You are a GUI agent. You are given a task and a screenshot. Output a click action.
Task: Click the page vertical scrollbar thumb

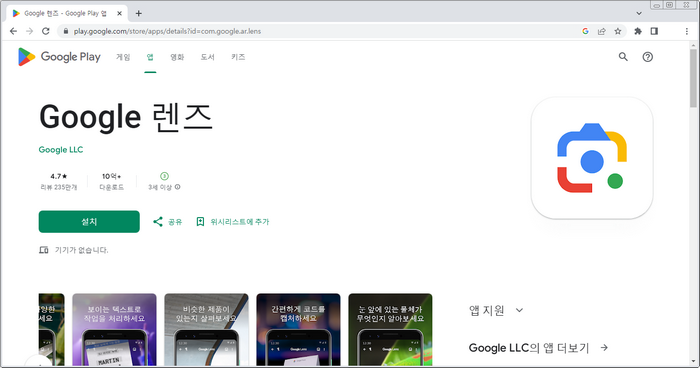point(693,78)
